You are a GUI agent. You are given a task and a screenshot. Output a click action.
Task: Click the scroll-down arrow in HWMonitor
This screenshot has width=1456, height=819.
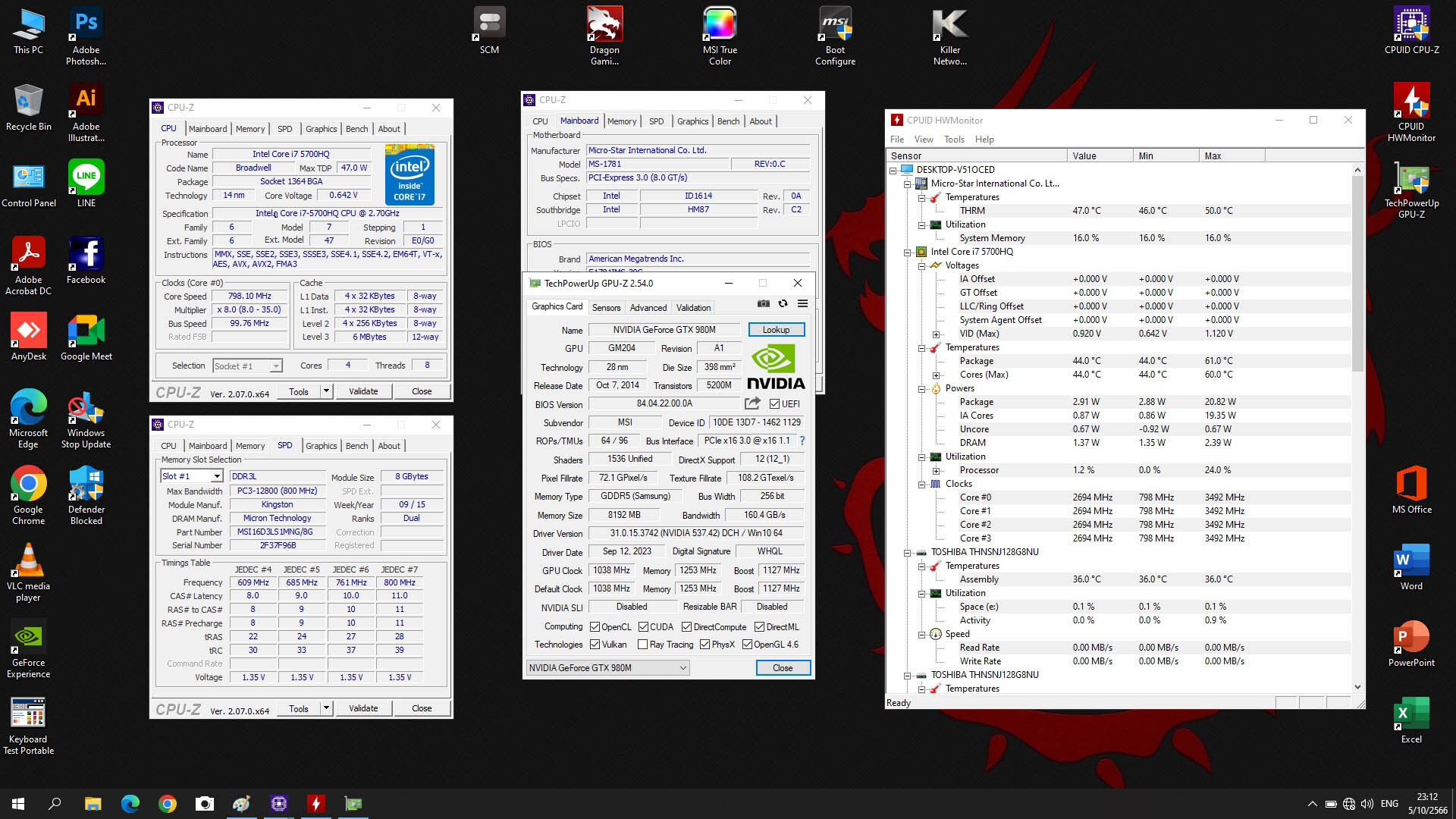coord(1357,687)
